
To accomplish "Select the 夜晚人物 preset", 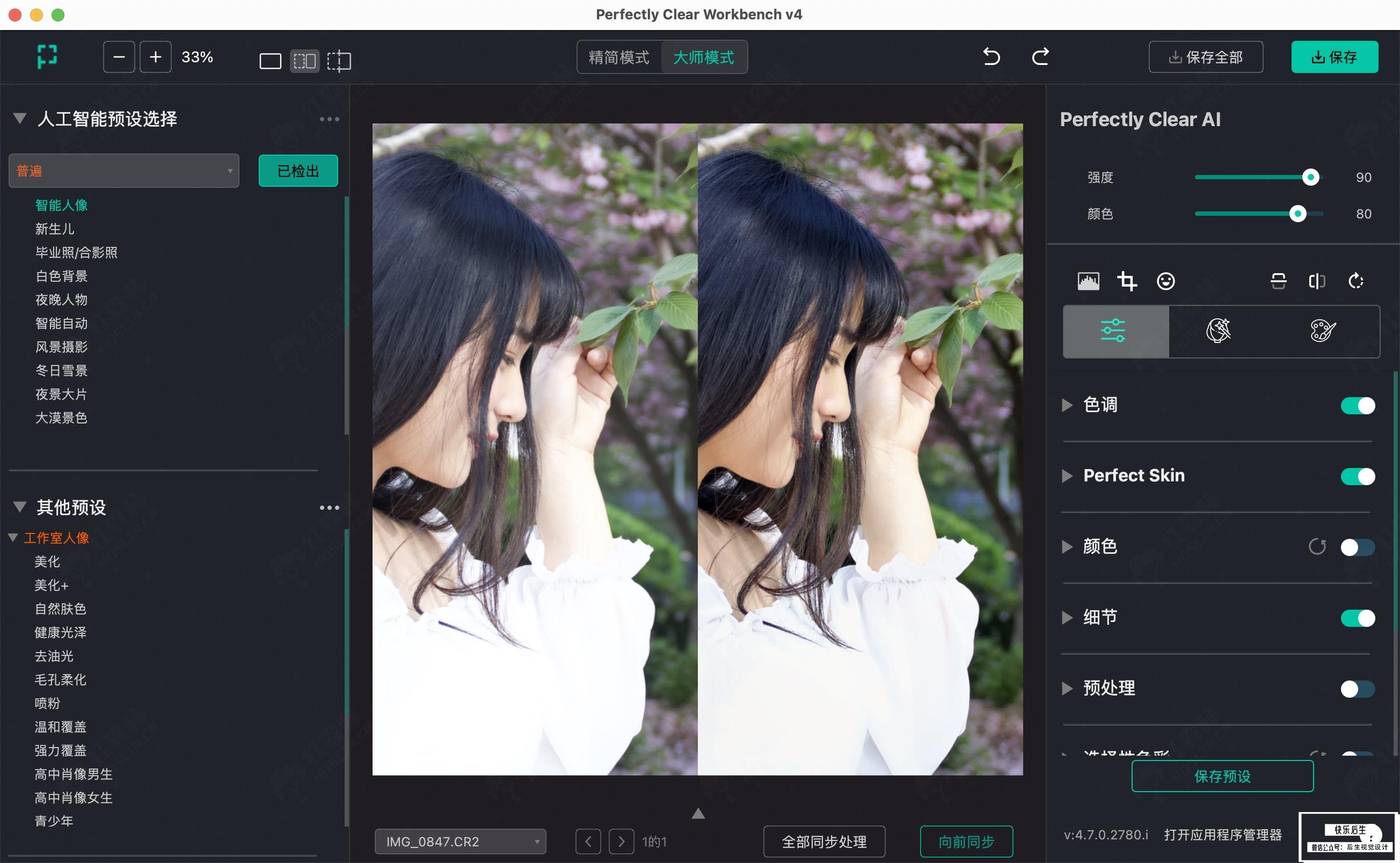I will [x=62, y=299].
